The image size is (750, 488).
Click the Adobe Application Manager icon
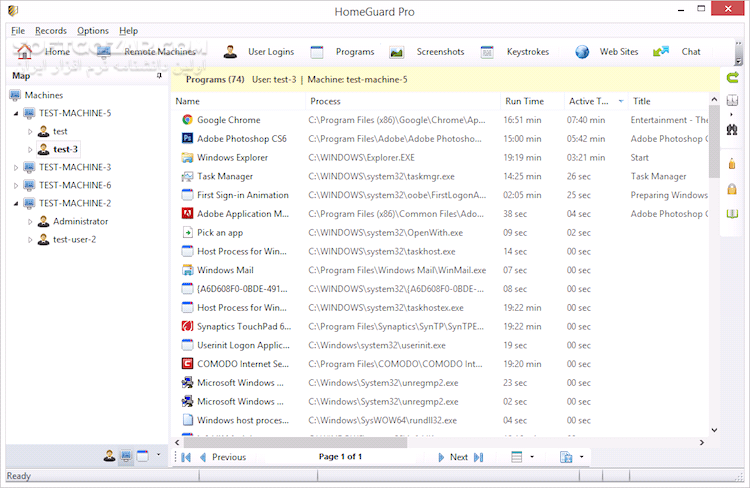[x=188, y=213]
